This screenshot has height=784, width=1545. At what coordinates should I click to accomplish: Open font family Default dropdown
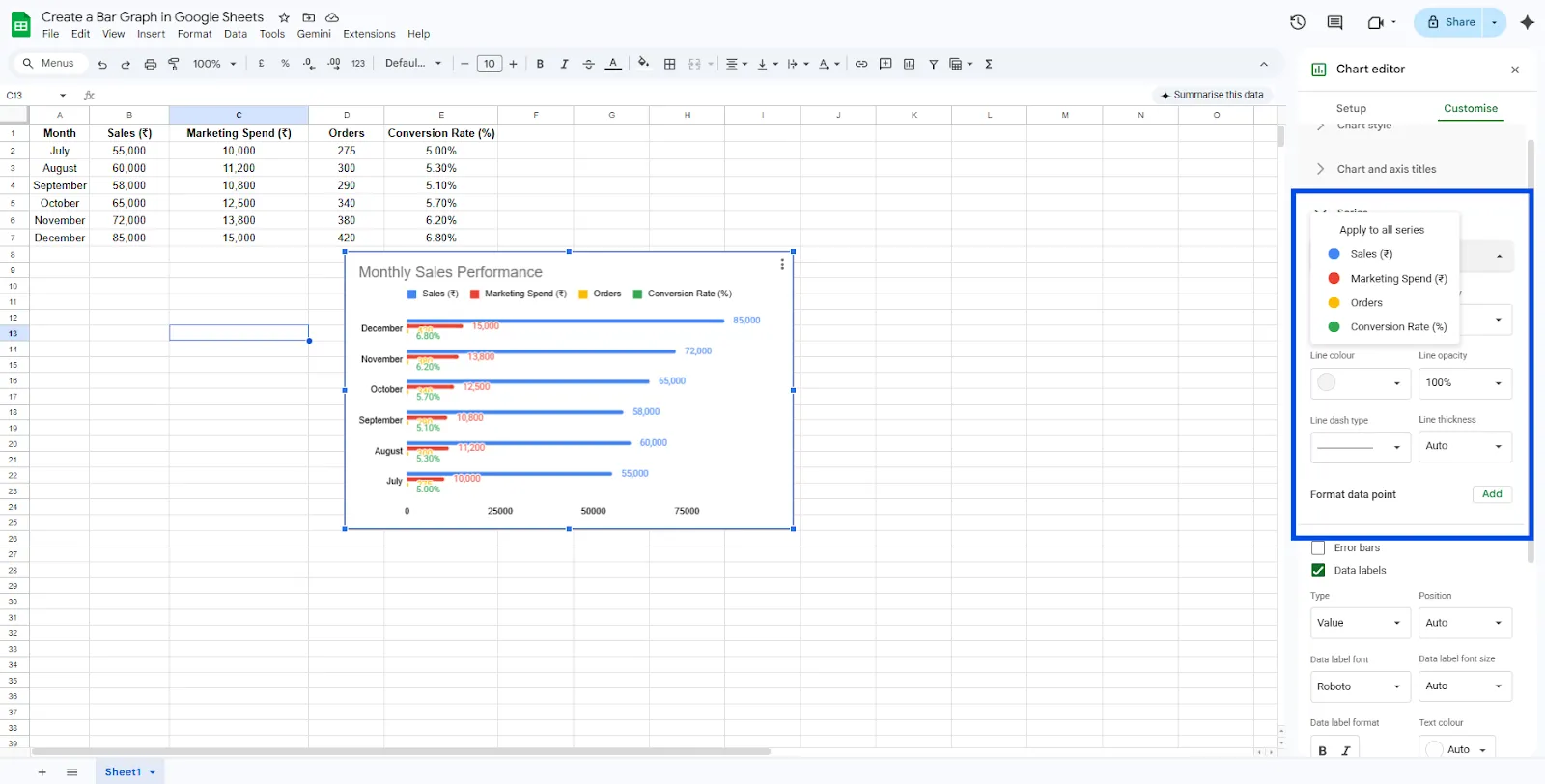coord(413,64)
